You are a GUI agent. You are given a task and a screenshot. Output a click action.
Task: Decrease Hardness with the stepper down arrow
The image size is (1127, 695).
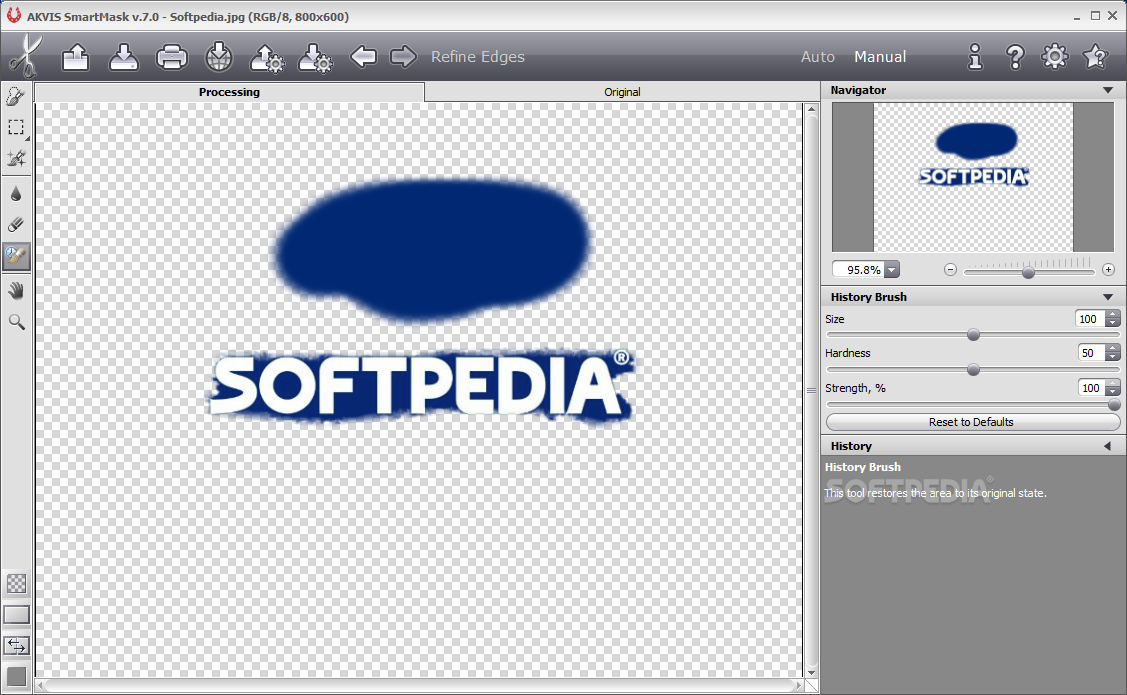tap(1113, 357)
